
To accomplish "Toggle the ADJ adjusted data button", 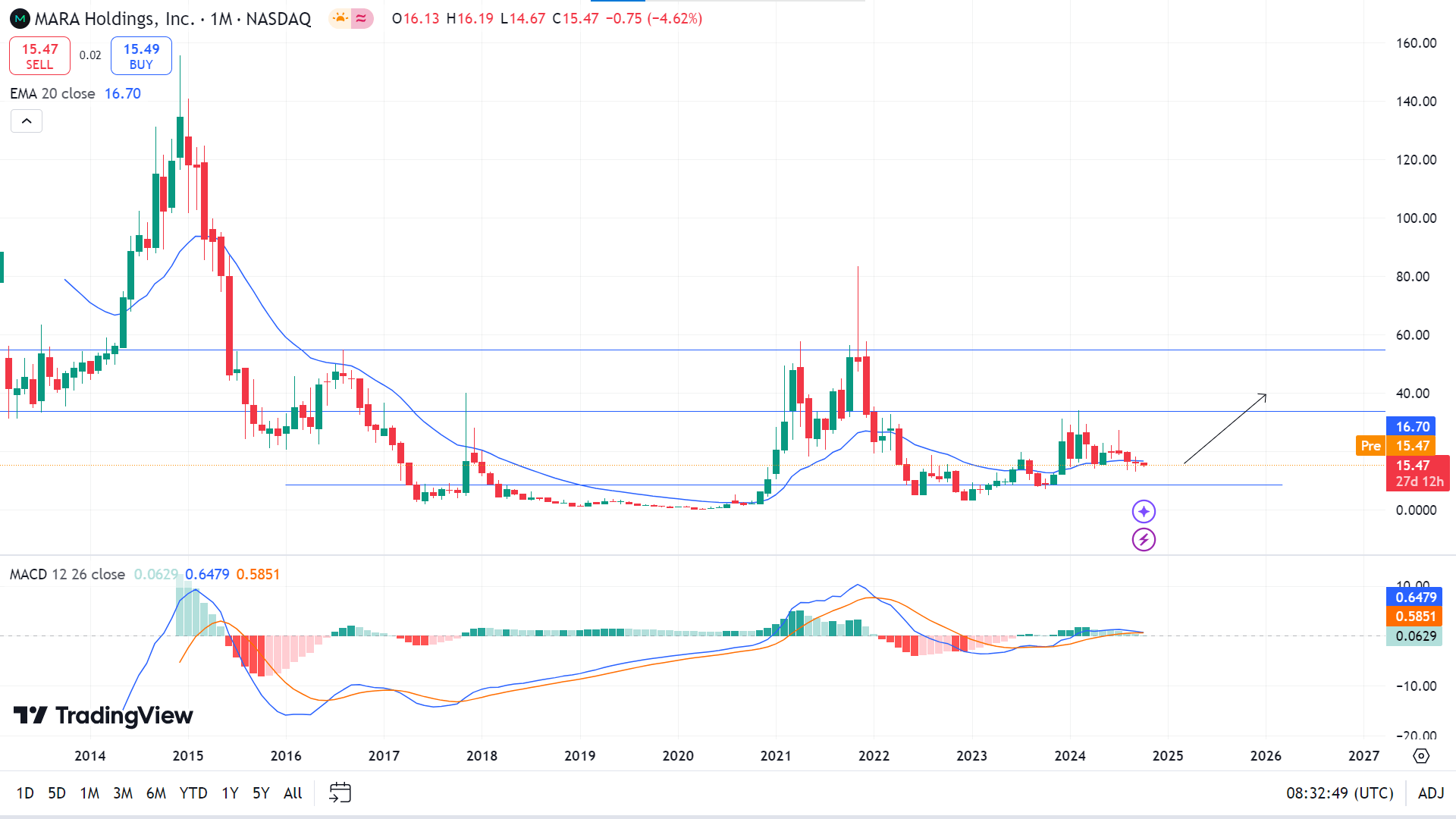I will click(1431, 793).
